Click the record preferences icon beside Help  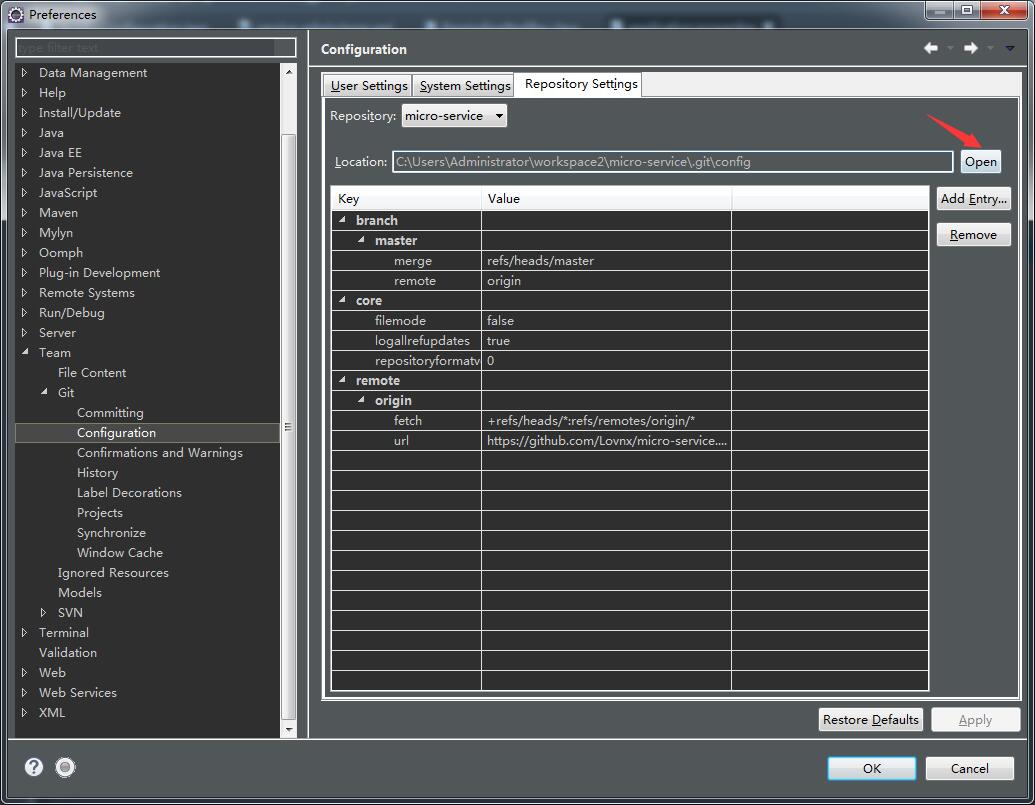65,767
